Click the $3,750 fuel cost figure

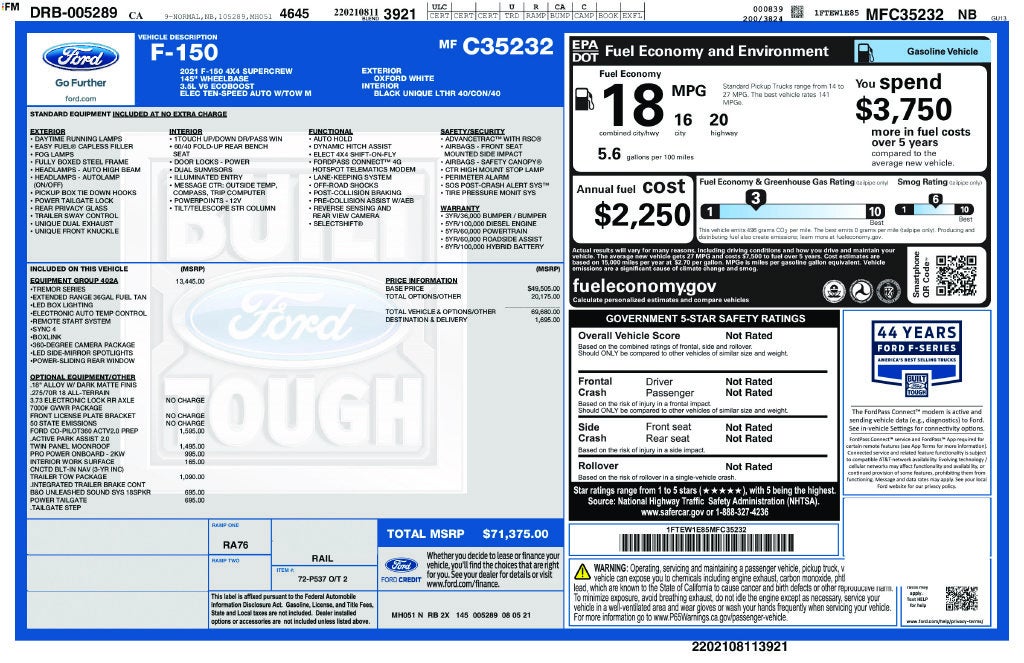coord(903,109)
